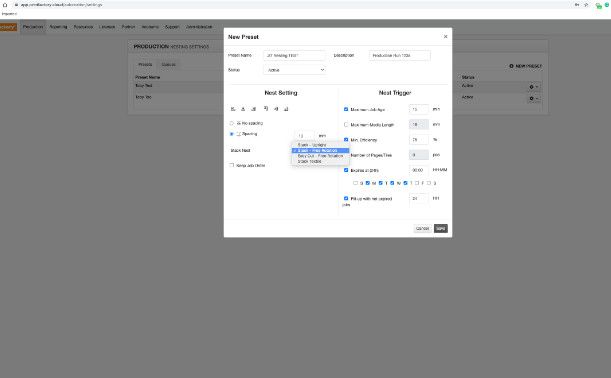Toggle the Maximum Job Age checkbox
Image resolution: width=611 pixels, height=378 pixels.
tap(346, 110)
